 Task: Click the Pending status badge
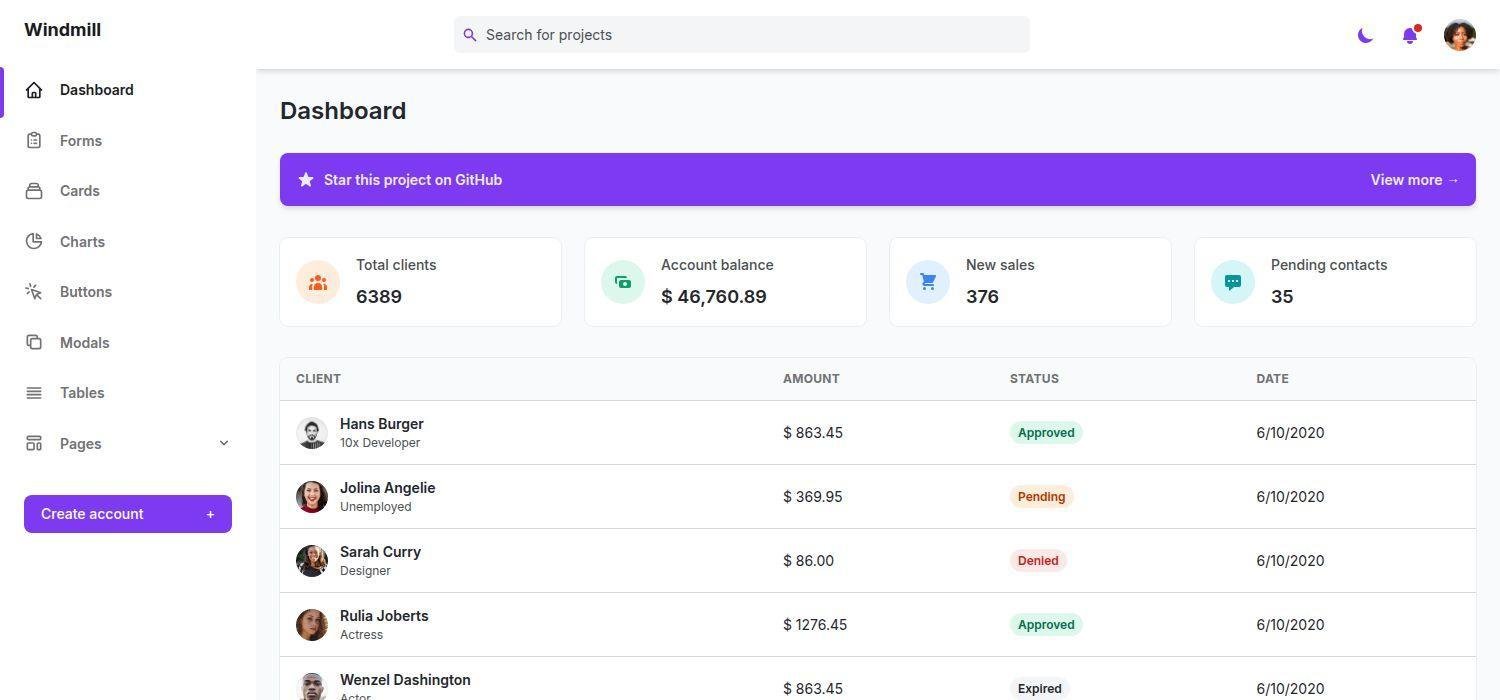coord(1041,497)
